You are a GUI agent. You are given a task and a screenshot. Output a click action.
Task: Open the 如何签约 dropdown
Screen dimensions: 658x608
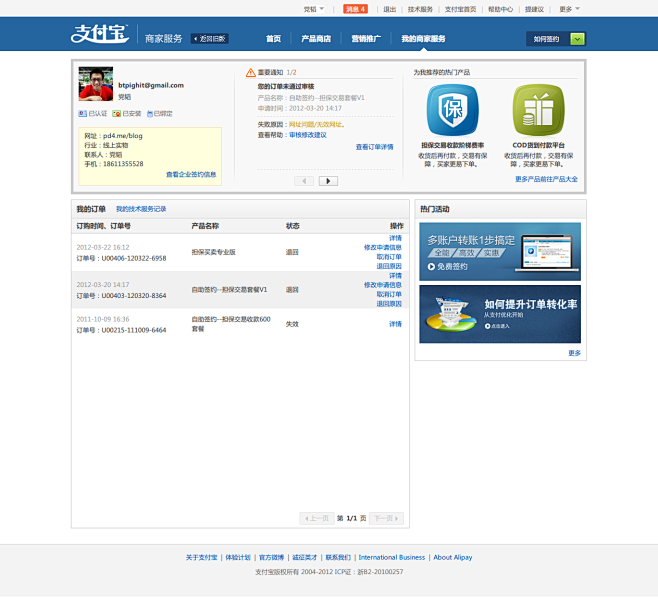point(556,39)
